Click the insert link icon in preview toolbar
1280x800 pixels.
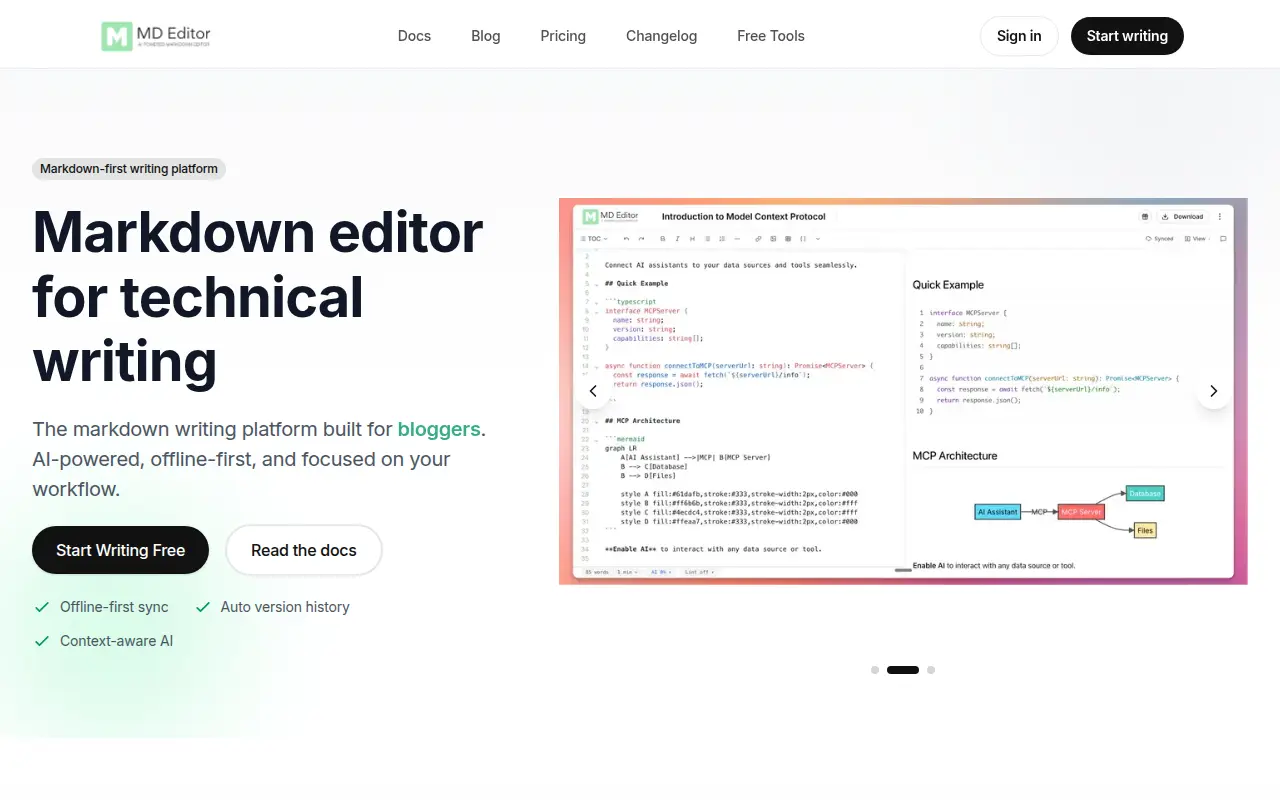pyautogui.click(x=758, y=239)
